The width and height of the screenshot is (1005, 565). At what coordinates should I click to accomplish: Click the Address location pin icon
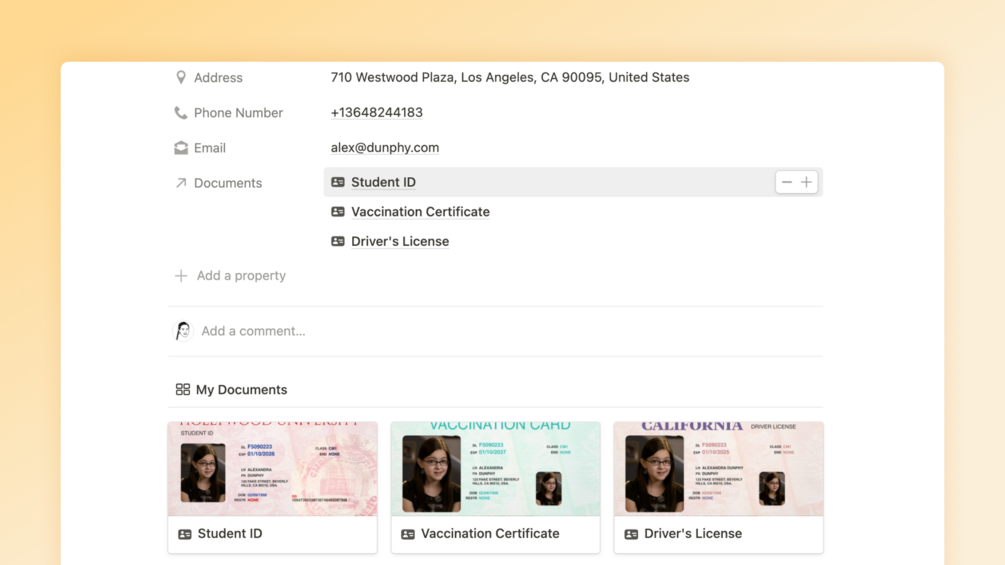[181, 78]
